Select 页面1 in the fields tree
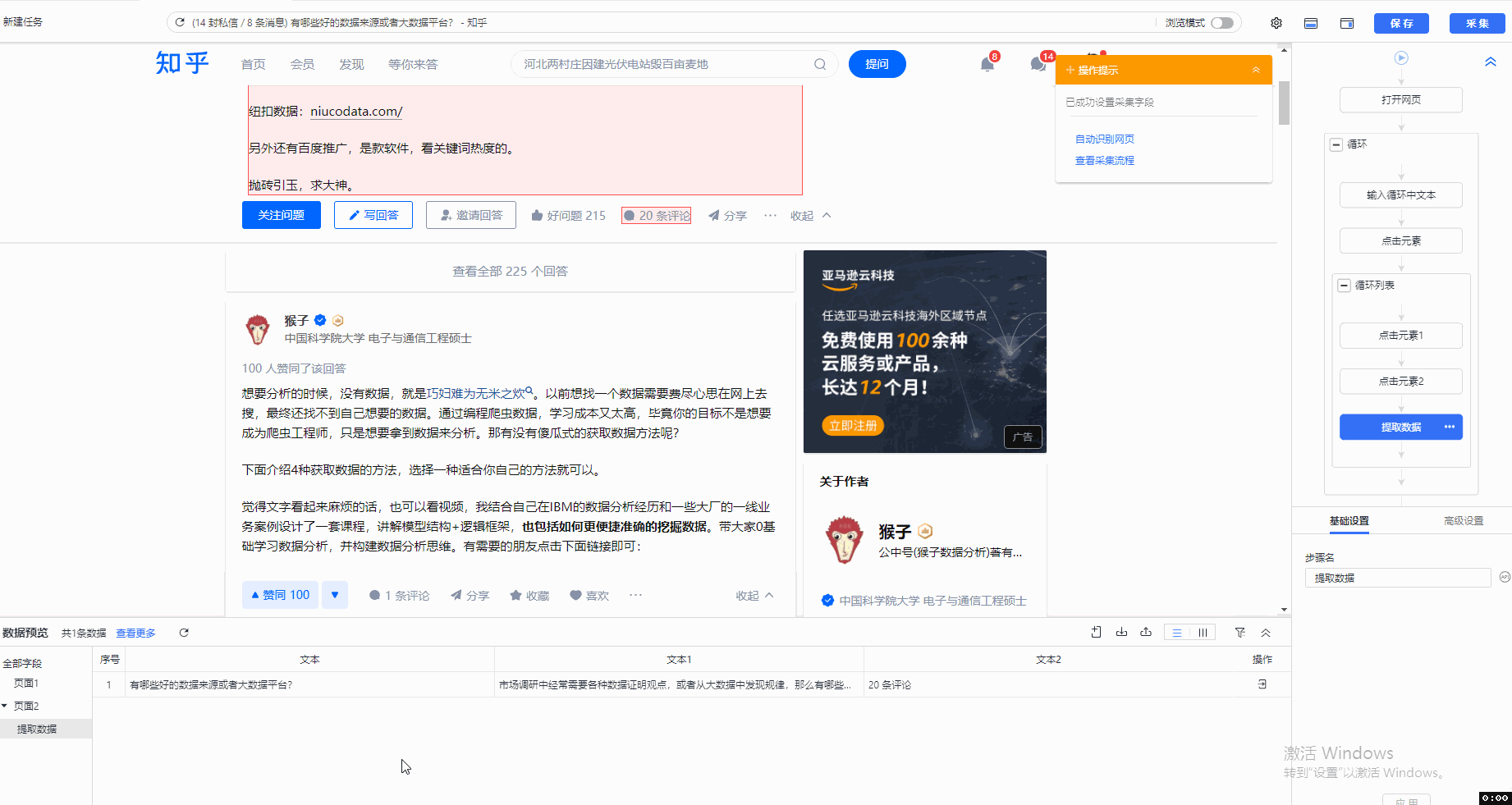This screenshot has height=805, width=1512. coord(26,683)
